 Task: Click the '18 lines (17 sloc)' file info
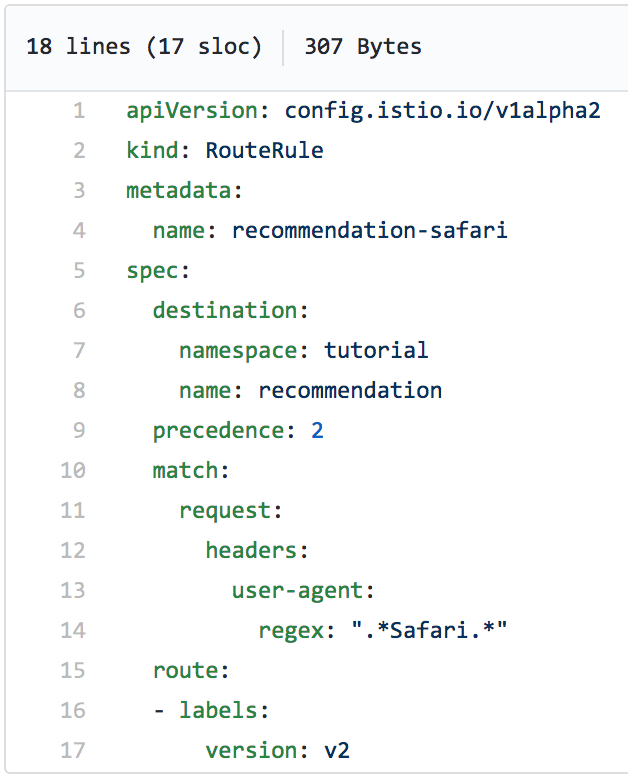143,46
